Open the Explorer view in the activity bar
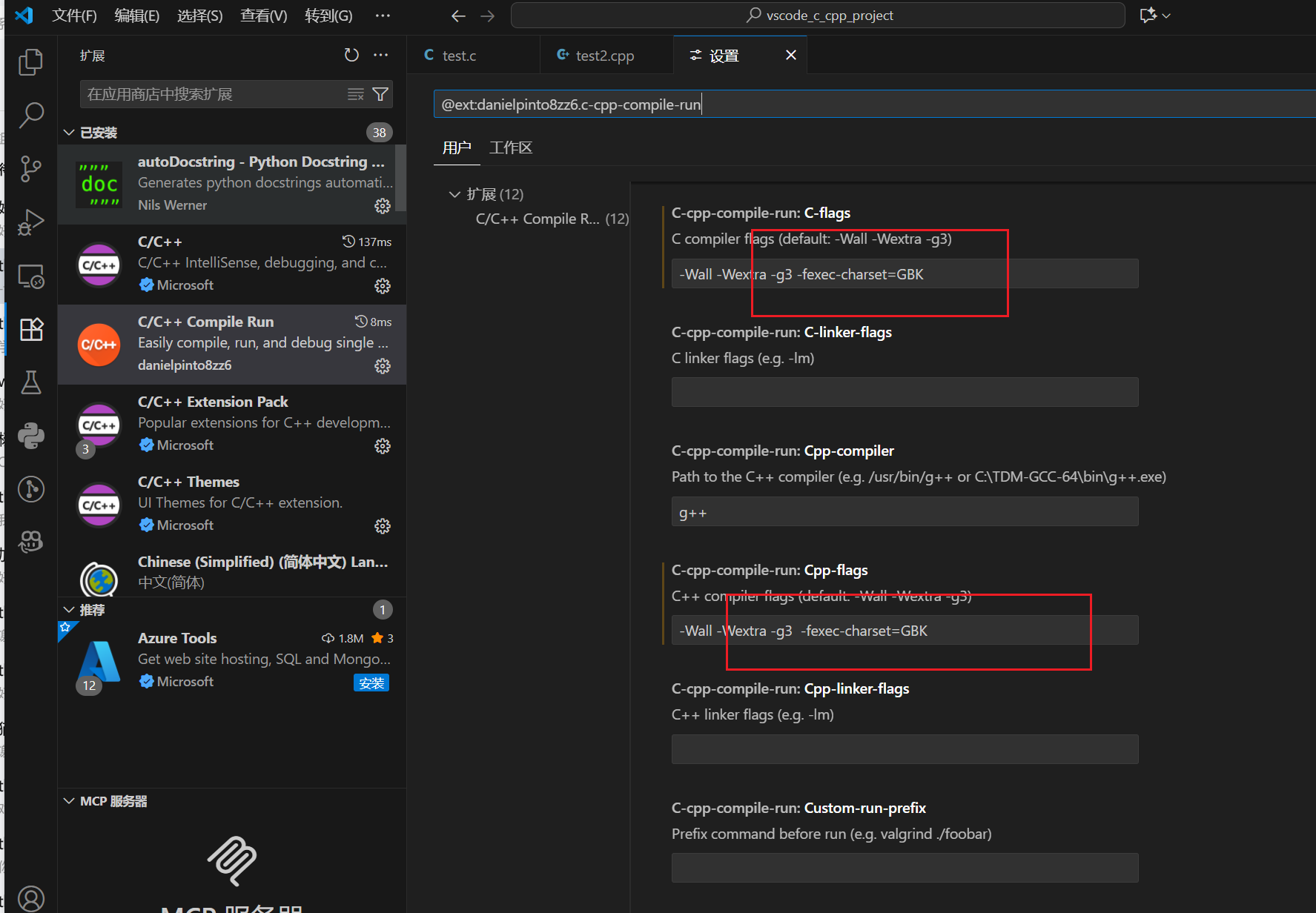The height and width of the screenshot is (913, 1316). (x=30, y=62)
